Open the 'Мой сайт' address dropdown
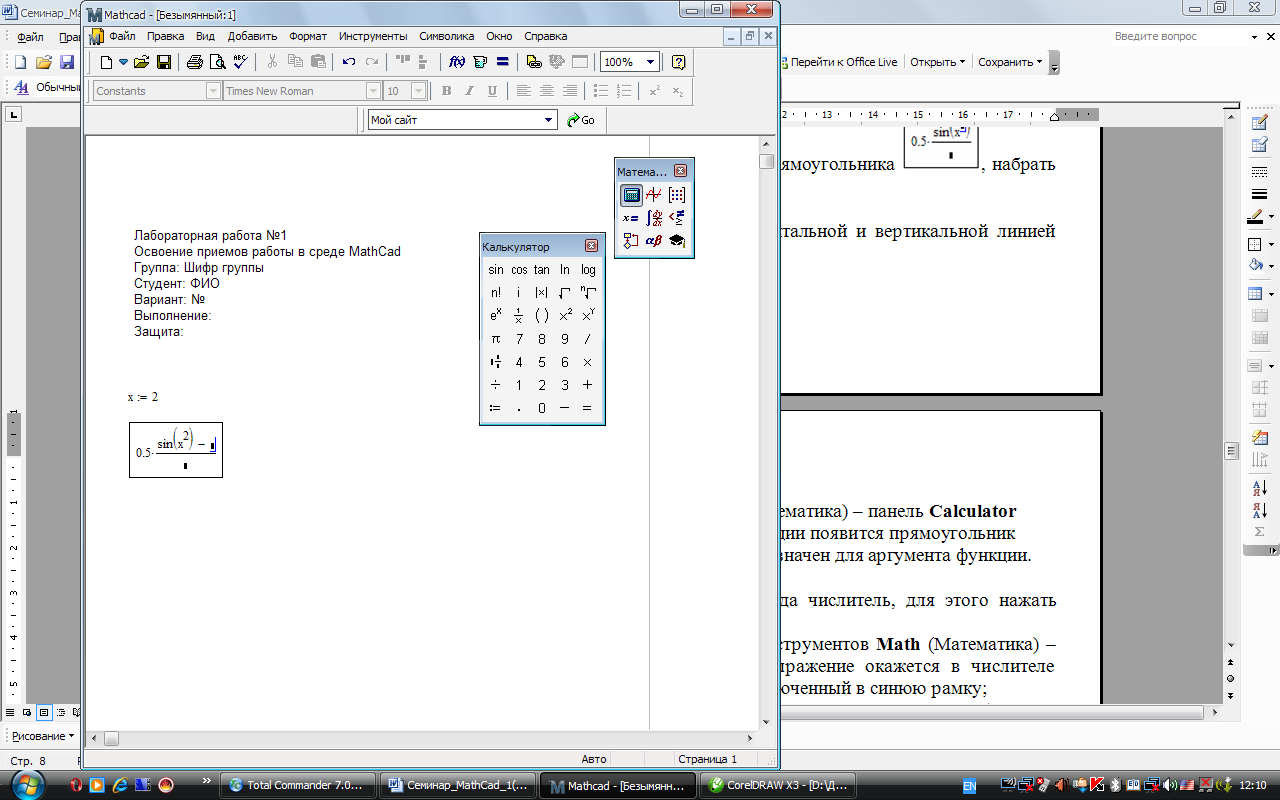Image resolution: width=1280 pixels, height=800 pixels. click(549, 120)
